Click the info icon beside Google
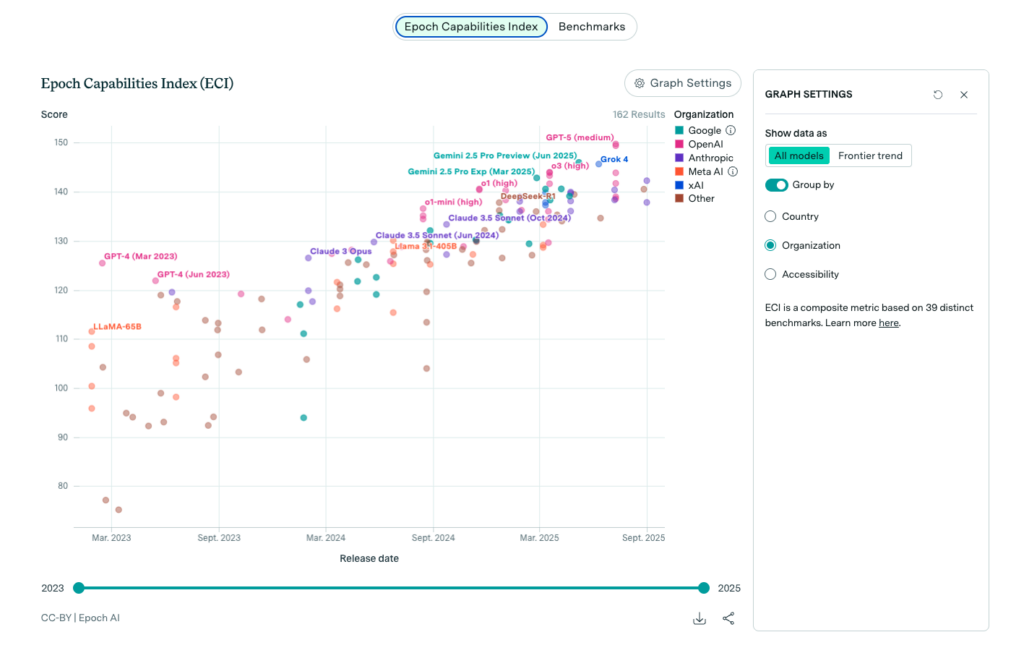The height and width of the screenshot is (653, 1024). coord(731,130)
